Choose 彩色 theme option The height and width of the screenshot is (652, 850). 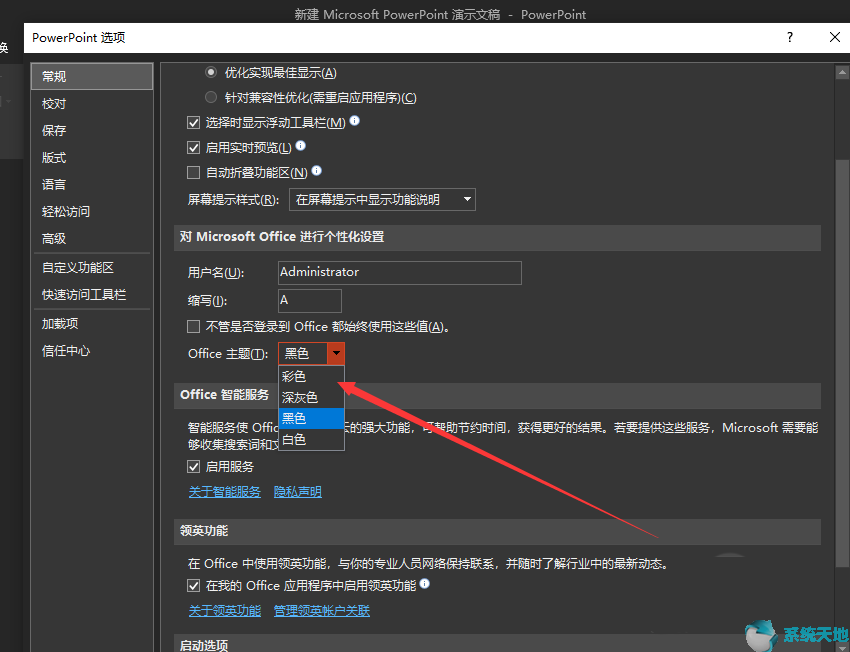pyautogui.click(x=312, y=376)
